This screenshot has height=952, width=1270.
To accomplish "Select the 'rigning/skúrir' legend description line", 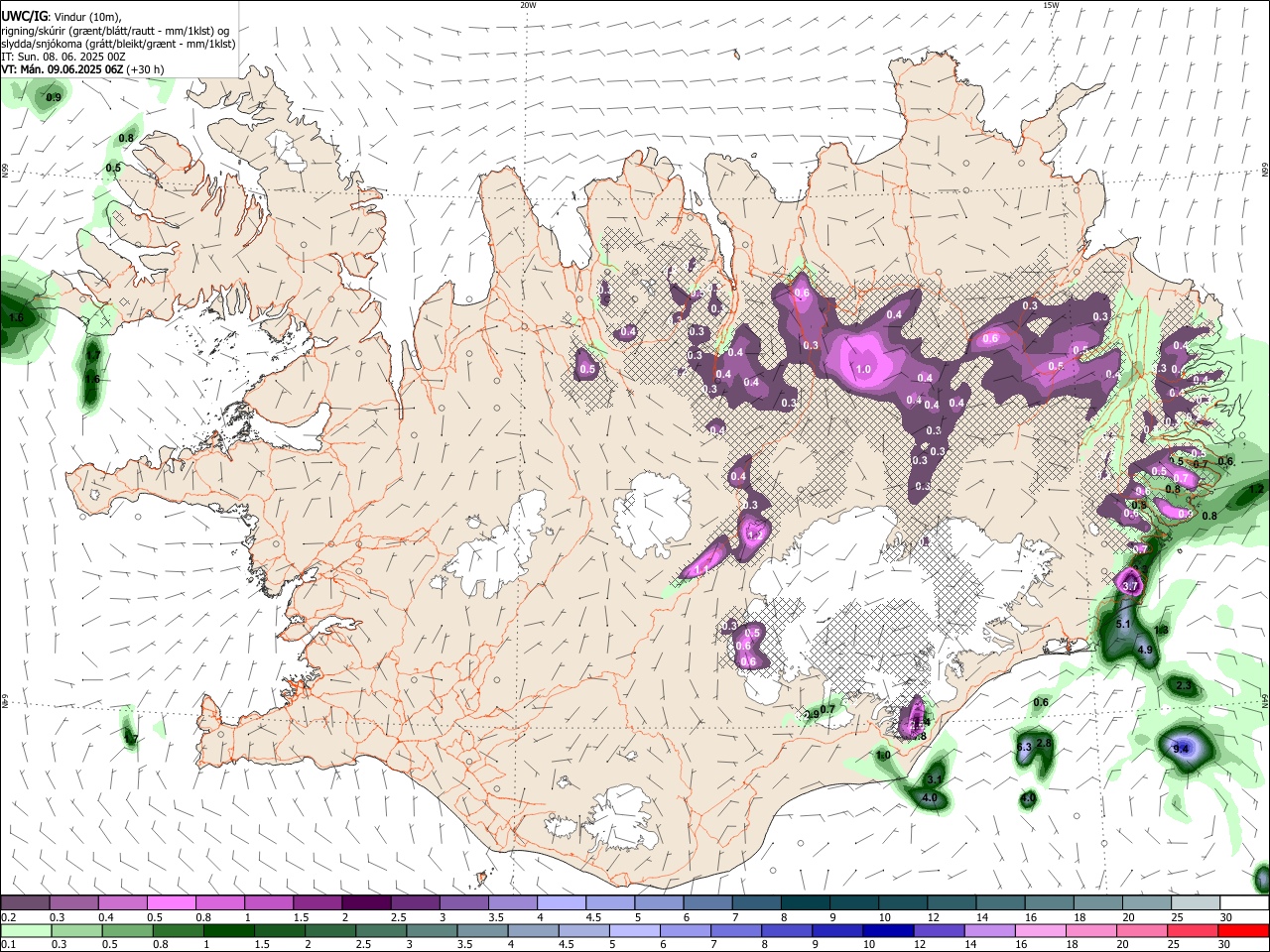I will click(115, 31).
